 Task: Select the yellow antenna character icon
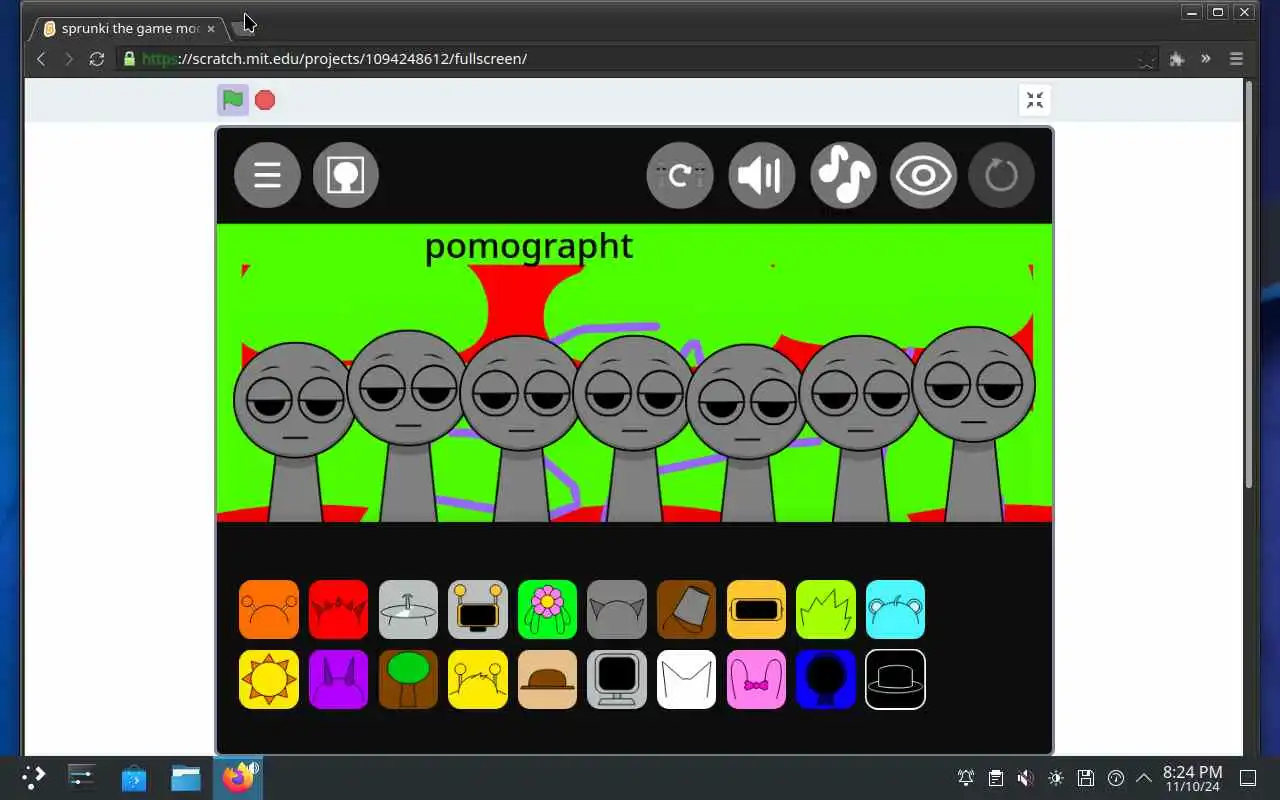(x=478, y=679)
